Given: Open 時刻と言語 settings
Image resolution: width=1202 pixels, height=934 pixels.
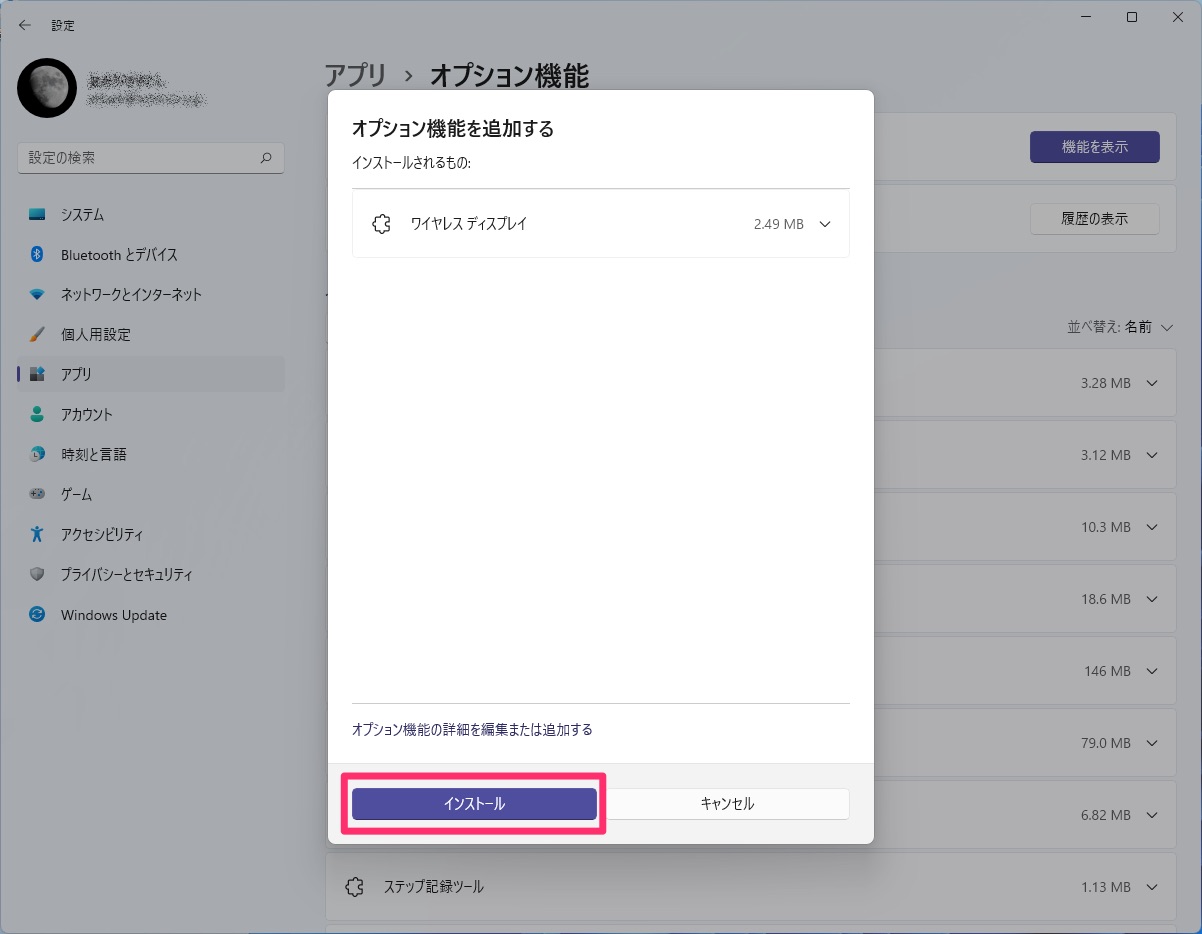Looking at the screenshot, I should [x=151, y=454].
